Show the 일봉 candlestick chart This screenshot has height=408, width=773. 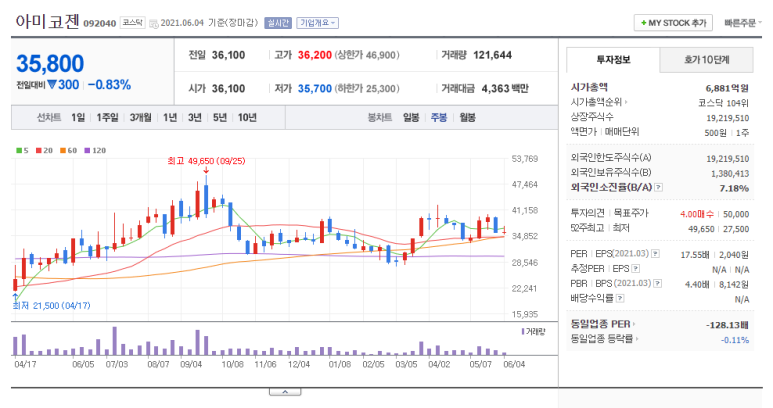tap(411, 117)
